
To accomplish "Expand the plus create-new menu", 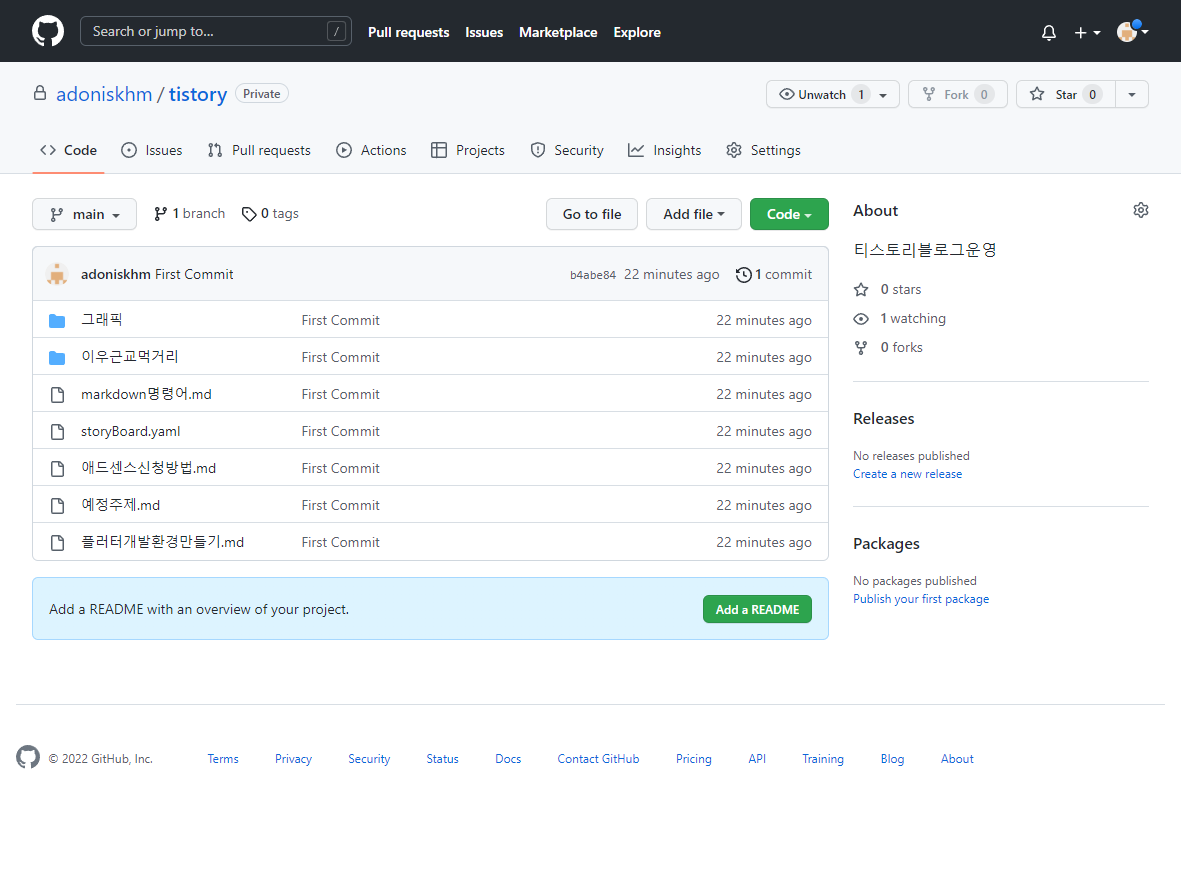I will 1087,32.
